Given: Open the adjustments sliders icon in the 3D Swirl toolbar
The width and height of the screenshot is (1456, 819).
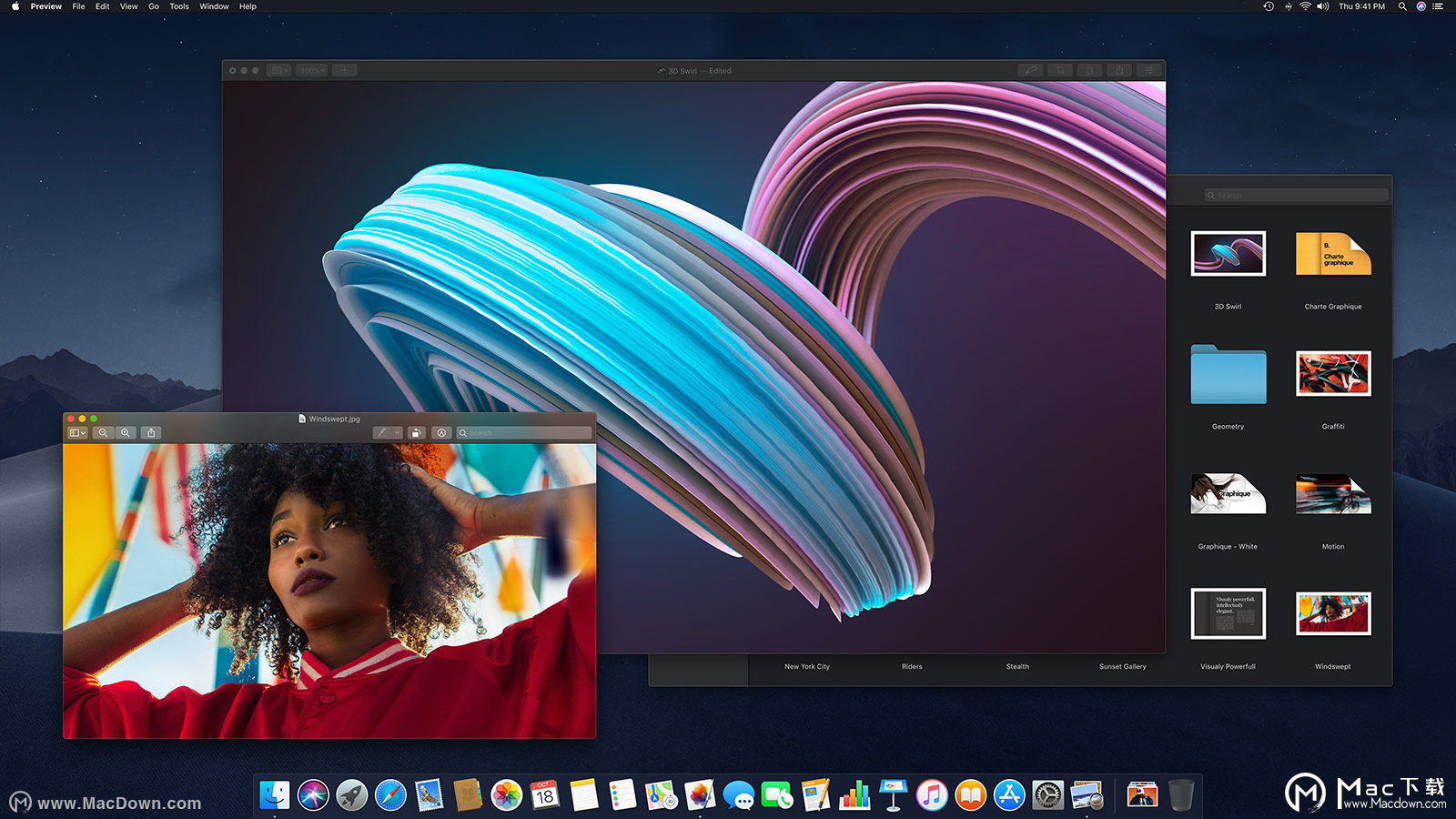Looking at the screenshot, I should (1149, 70).
